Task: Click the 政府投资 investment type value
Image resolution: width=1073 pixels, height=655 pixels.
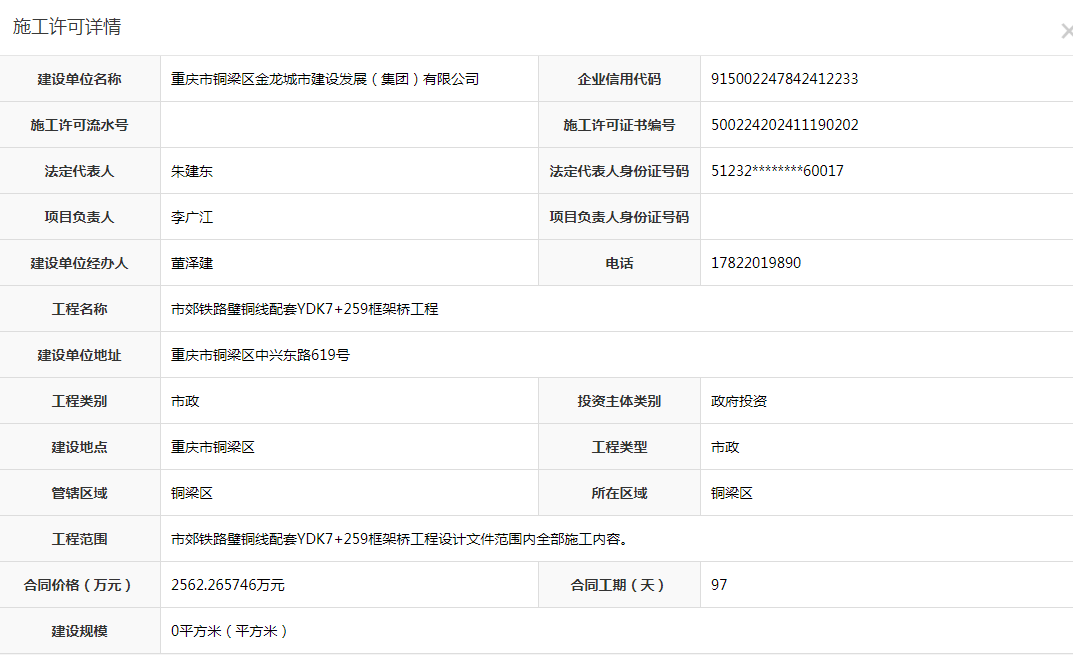Action: pos(739,401)
